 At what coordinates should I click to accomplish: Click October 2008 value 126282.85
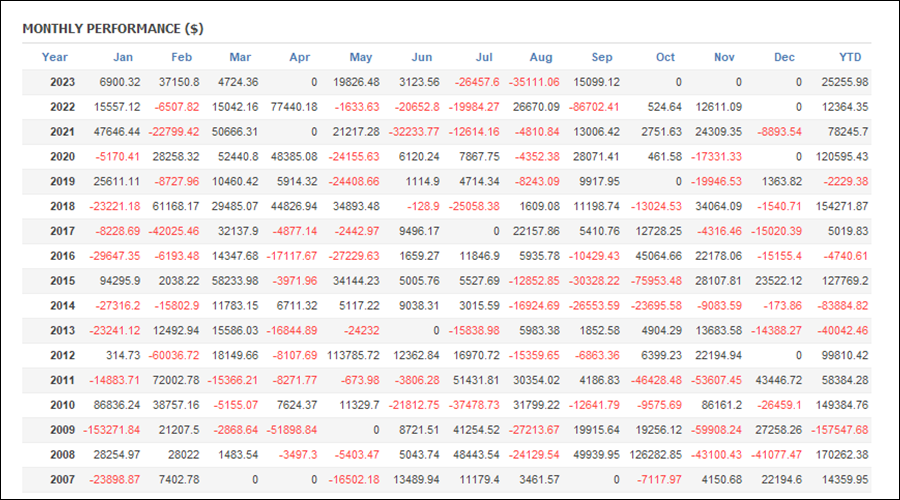pos(655,455)
